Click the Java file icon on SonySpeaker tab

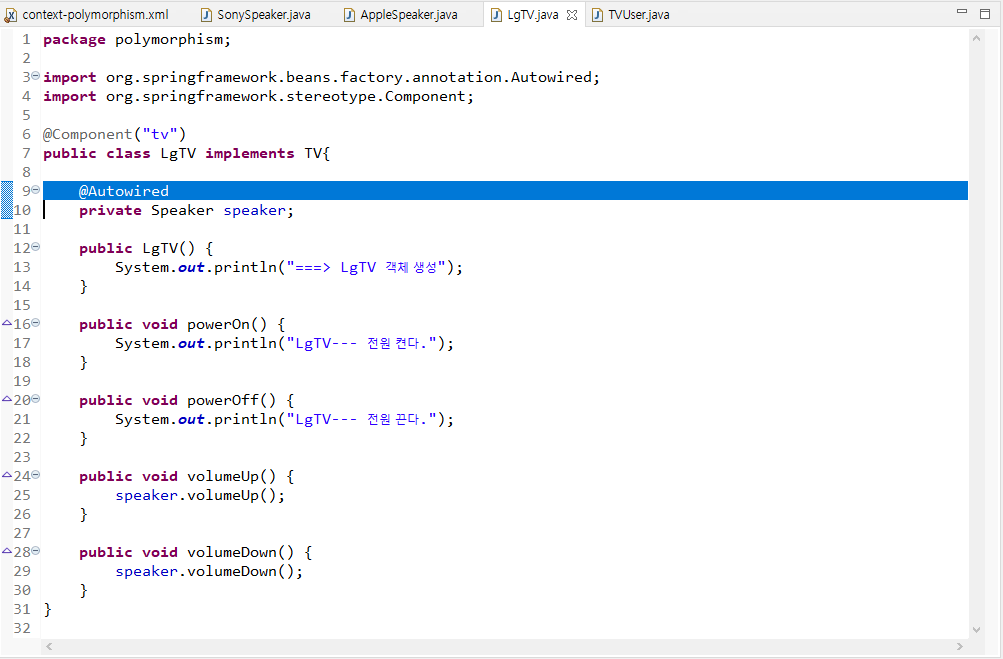[x=206, y=15]
